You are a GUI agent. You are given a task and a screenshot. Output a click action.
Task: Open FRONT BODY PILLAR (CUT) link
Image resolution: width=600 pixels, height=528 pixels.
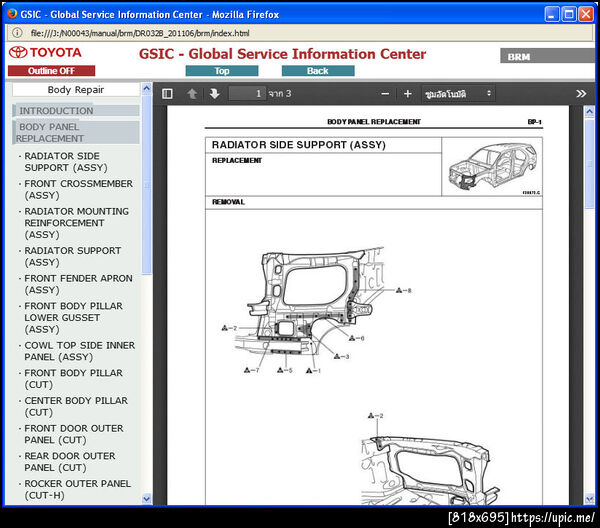point(73,378)
